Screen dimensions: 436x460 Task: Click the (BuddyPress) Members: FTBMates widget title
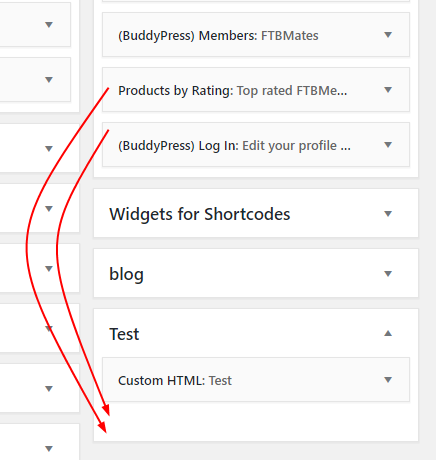click(x=218, y=36)
